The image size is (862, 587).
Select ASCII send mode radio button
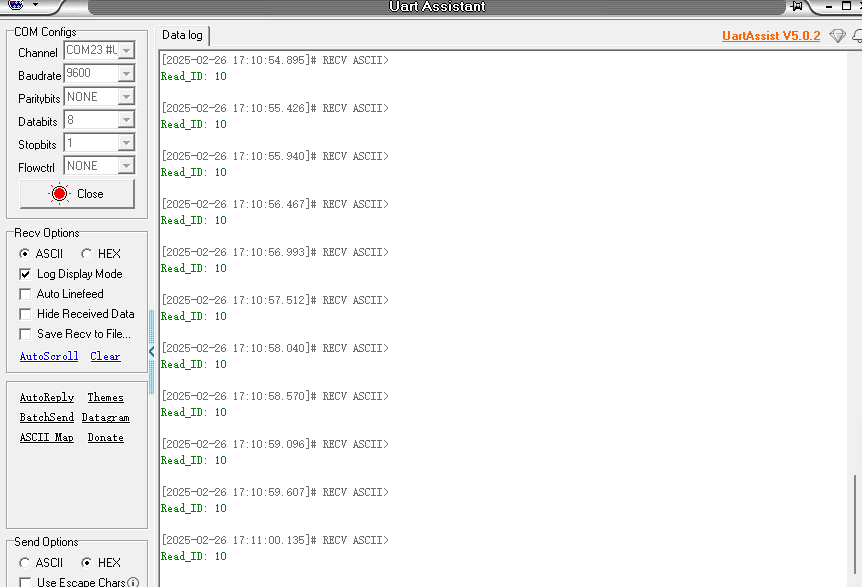tap(24, 562)
